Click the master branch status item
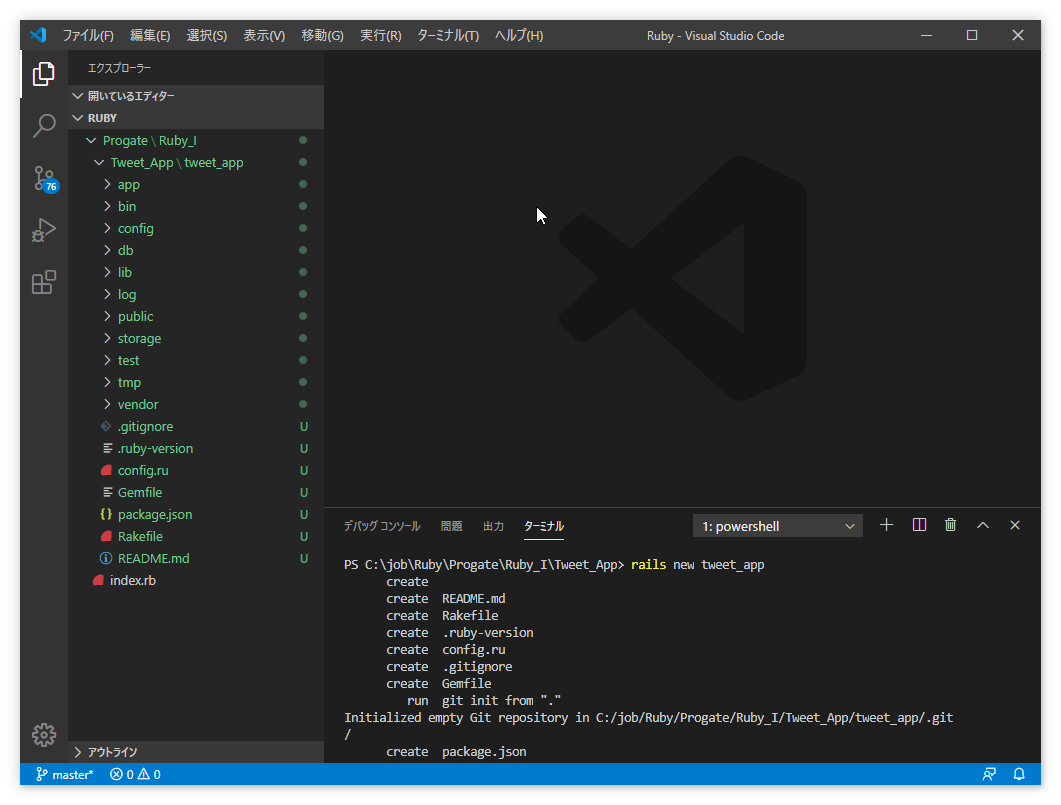Screen dimensions: 1061x805 point(65,774)
